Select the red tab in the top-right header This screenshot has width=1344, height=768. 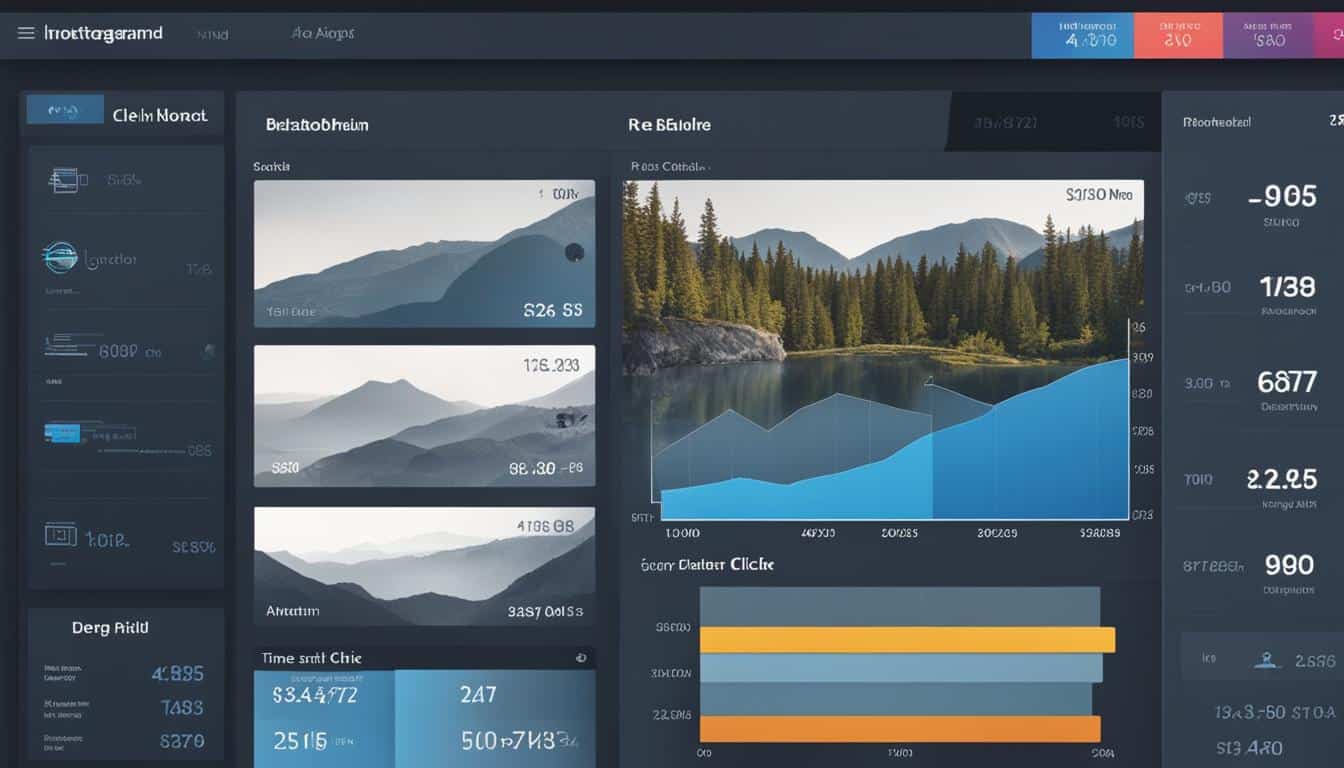[1176, 36]
